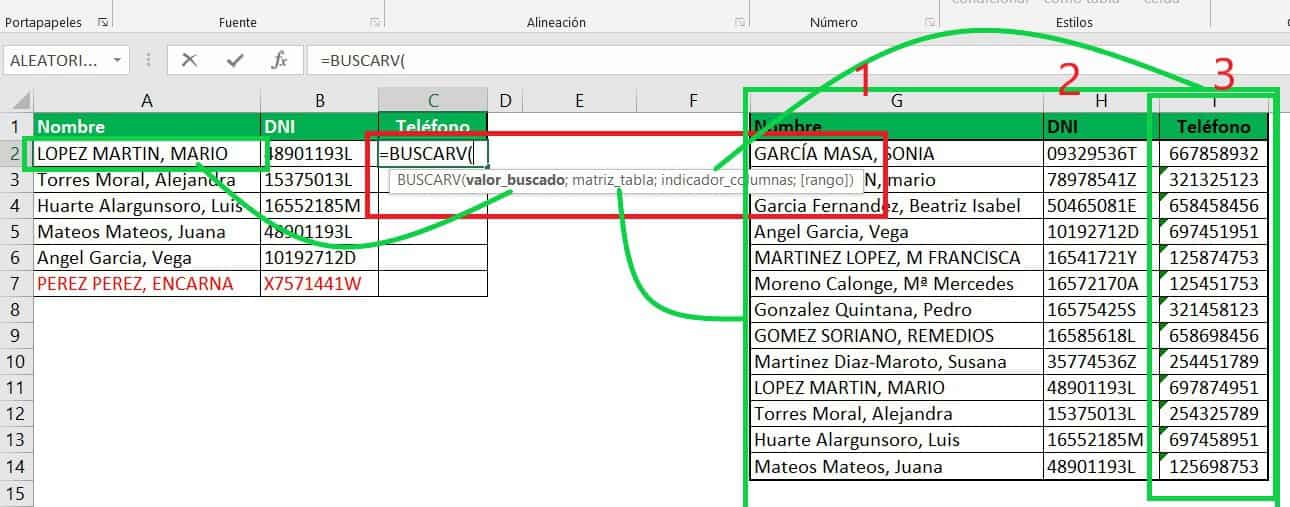Select cell G11 LOPEZ MARTIN, MARIO
Image resolution: width=1290 pixels, height=507 pixels.
point(896,387)
